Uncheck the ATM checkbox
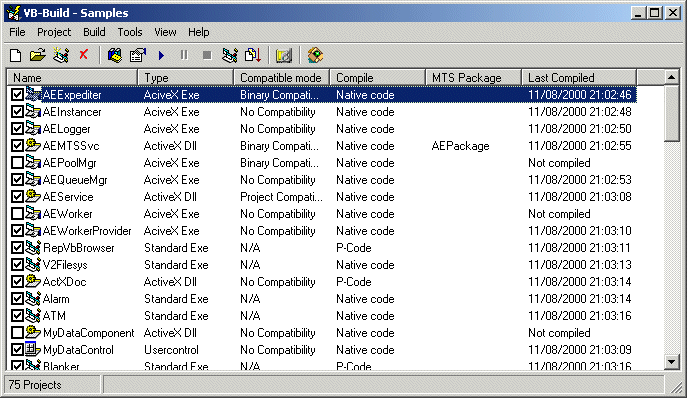The height and width of the screenshot is (398, 687). pos(17,316)
